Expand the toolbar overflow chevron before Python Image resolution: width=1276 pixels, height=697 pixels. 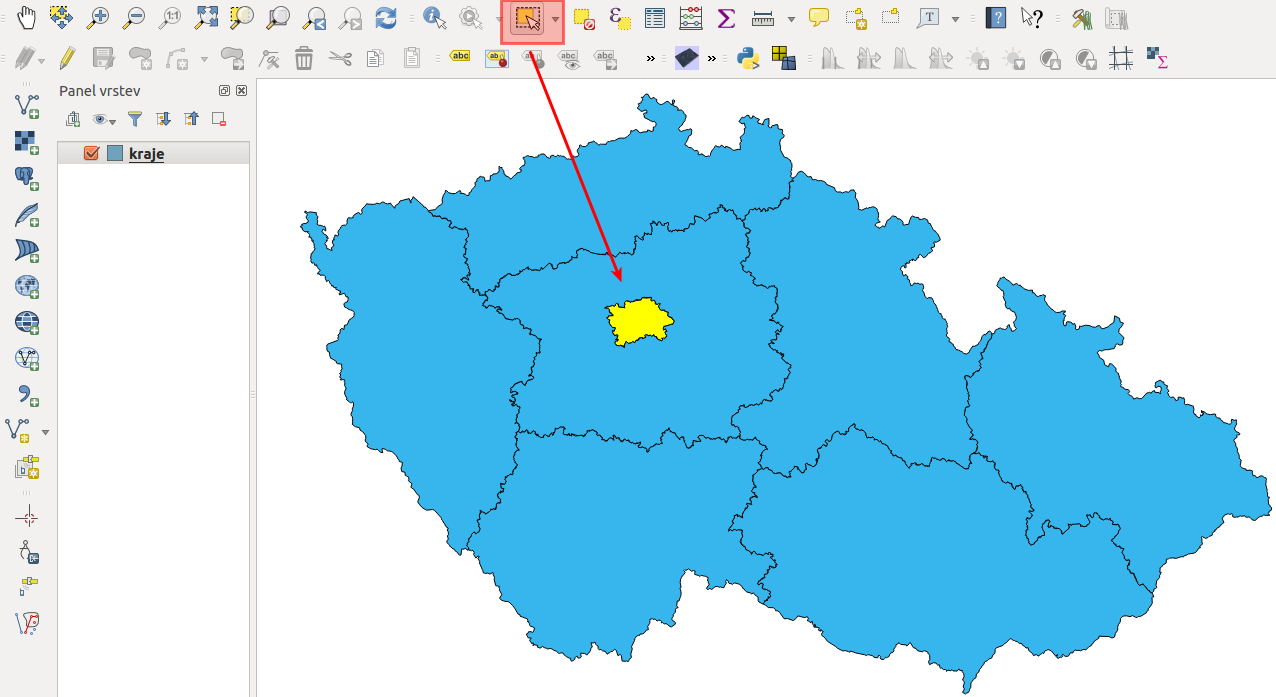coord(712,59)
